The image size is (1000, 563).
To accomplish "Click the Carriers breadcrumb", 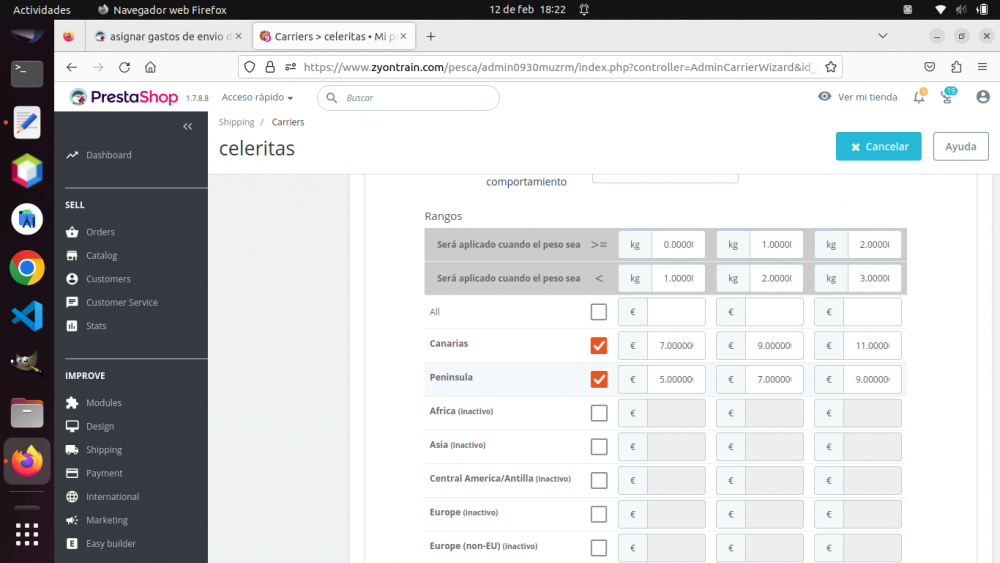I will tap(288, 122).
